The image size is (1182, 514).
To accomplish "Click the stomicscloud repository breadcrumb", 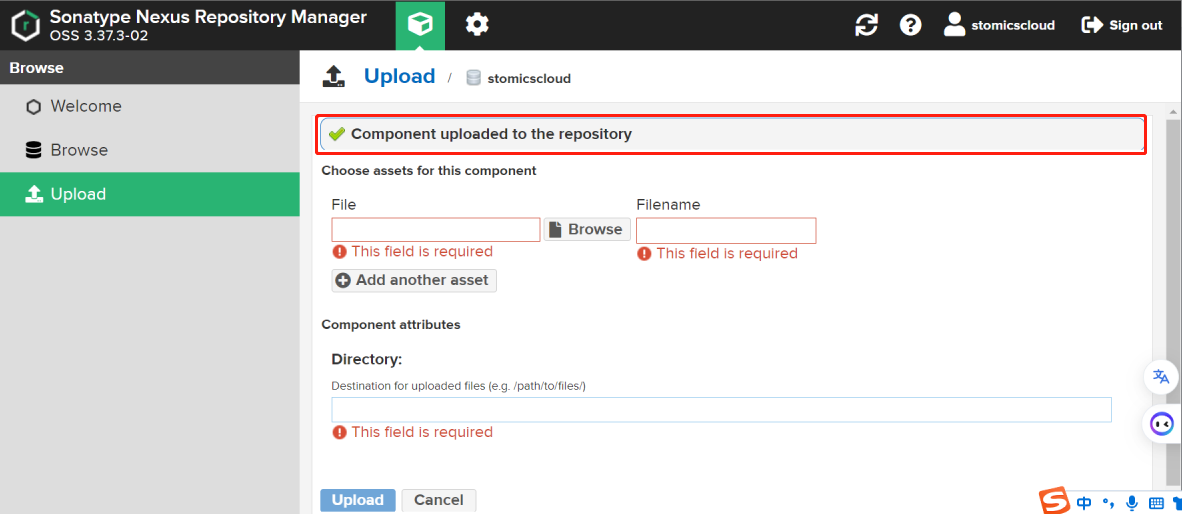I will pyautogui.click(x=528, y=78).
